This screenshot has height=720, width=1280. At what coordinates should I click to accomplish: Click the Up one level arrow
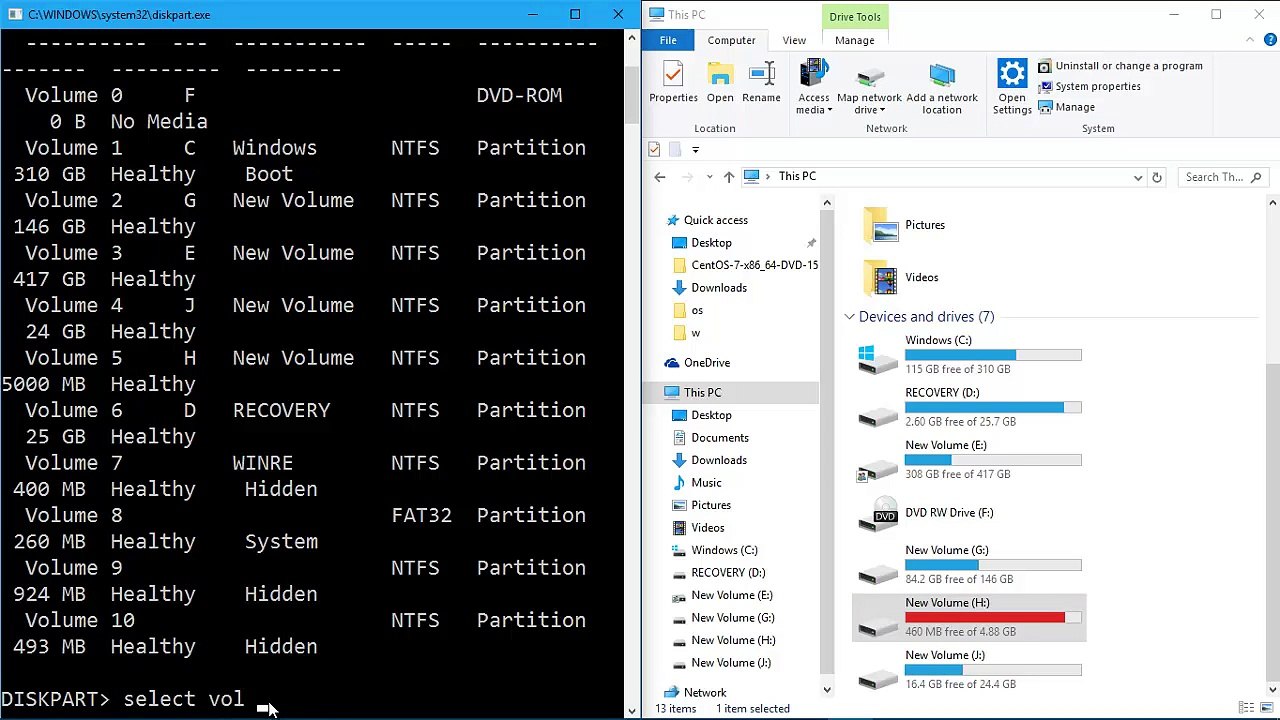728,177
